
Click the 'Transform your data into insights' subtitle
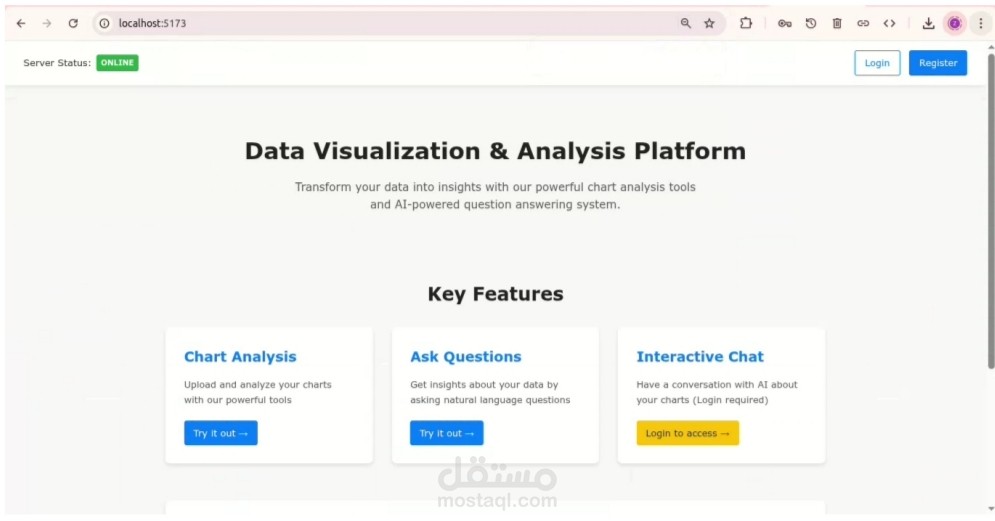(496, 195)
